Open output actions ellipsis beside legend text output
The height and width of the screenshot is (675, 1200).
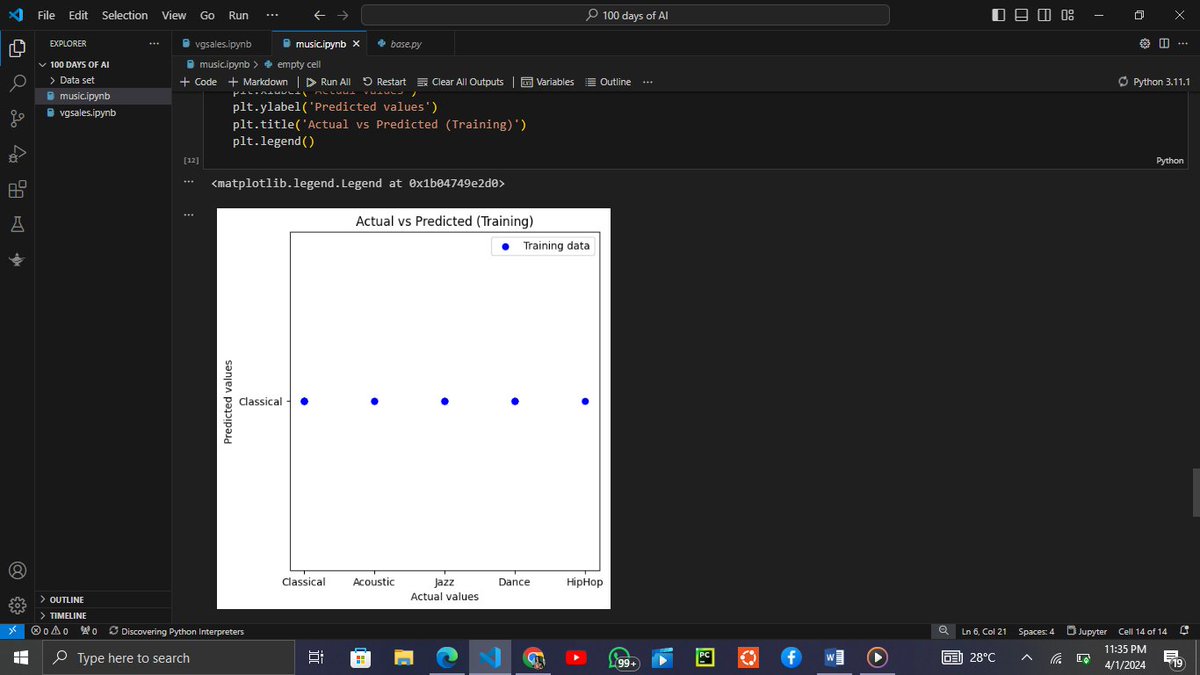coord(188,182)
